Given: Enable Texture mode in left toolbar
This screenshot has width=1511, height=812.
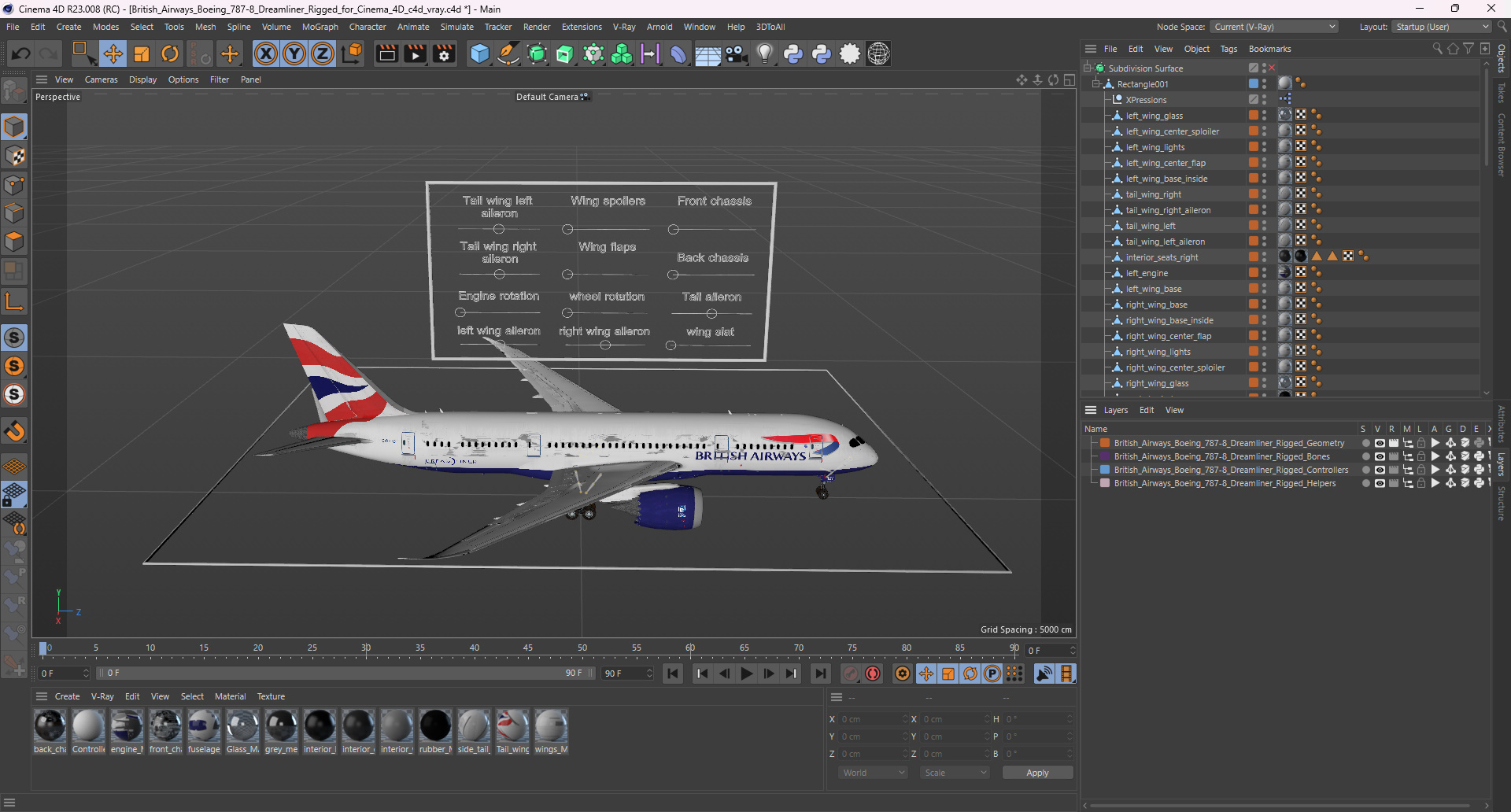Looking at the screenshot, I should click(14, 156).
